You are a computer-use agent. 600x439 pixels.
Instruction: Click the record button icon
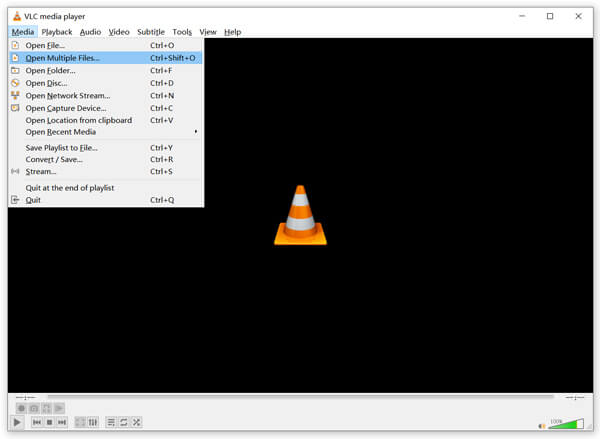(21, 408)
